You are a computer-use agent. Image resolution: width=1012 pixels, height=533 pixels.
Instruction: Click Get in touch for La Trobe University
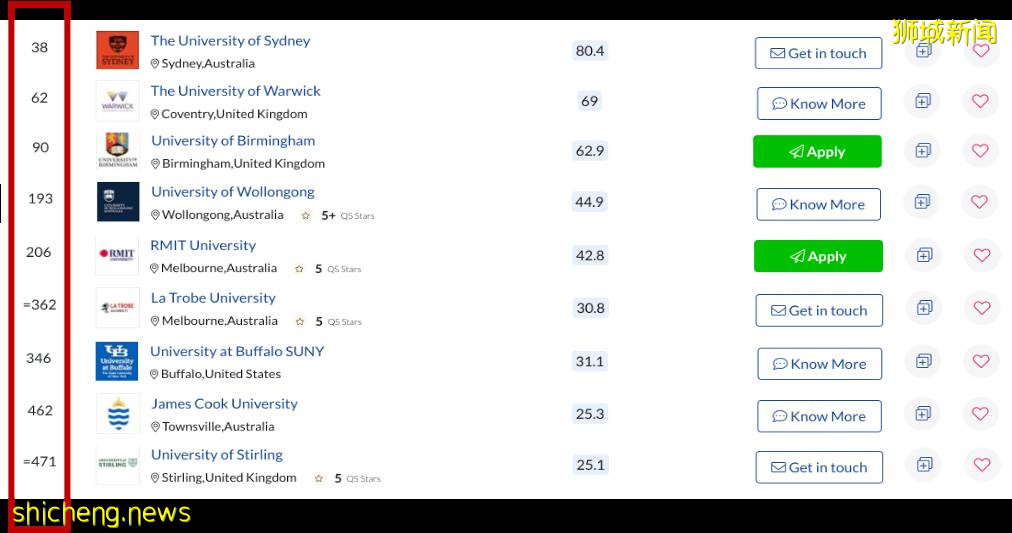818,311
